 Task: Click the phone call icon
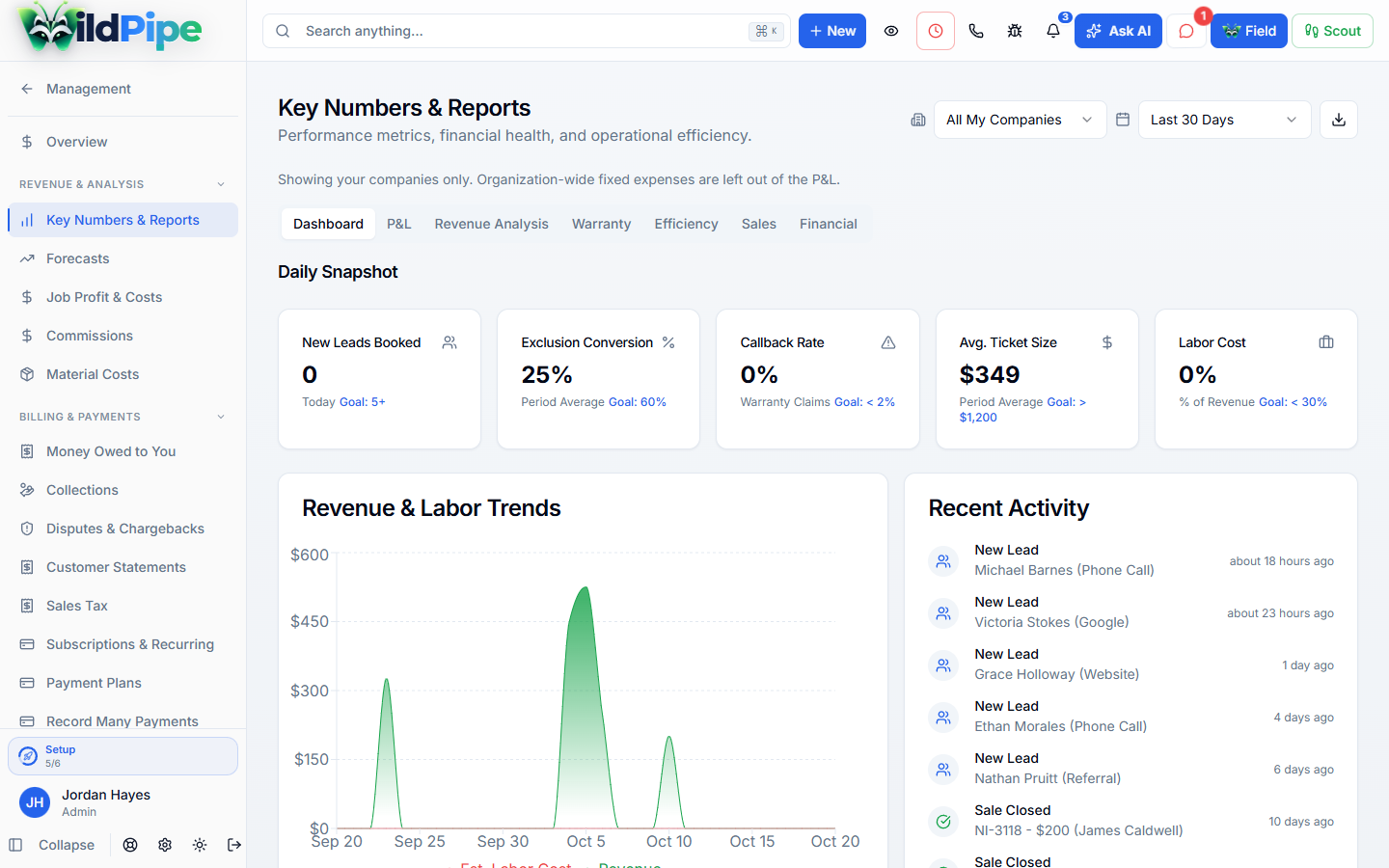[976, 31]
